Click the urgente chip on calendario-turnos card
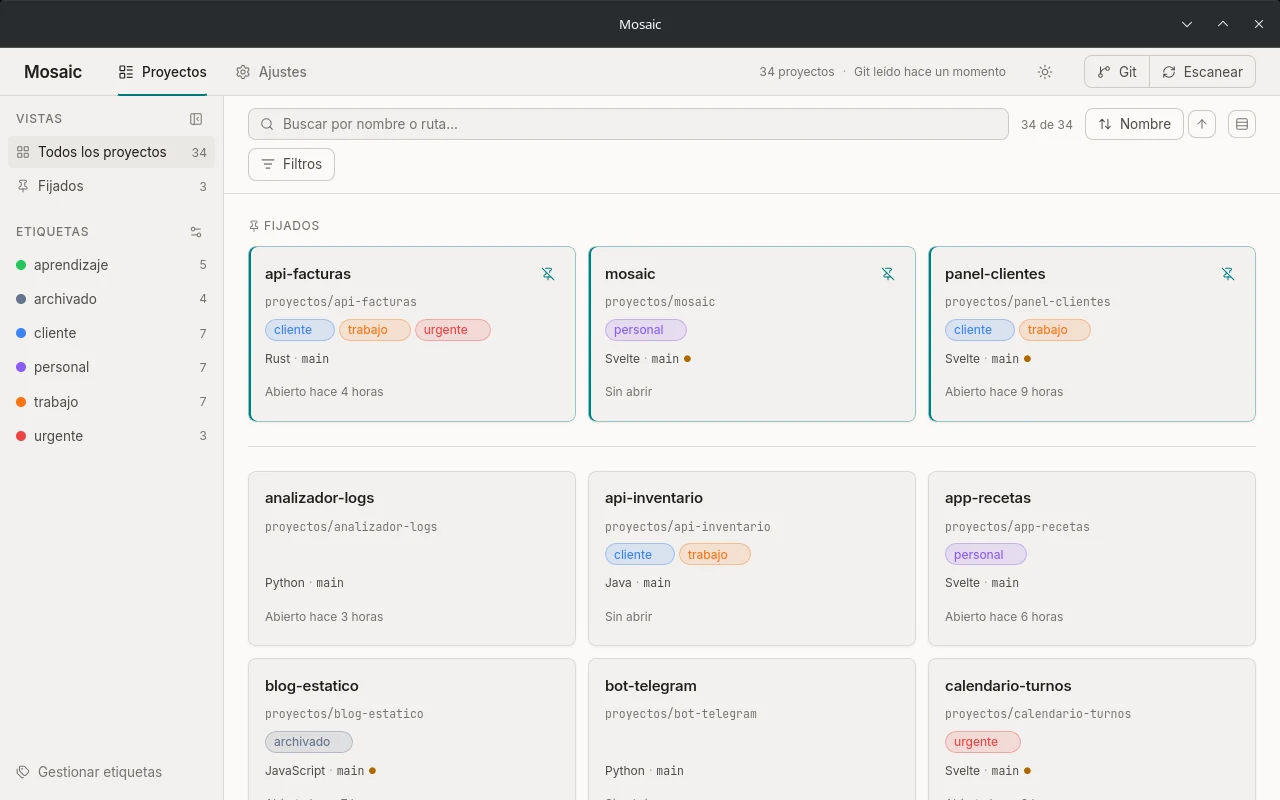The width and height of the screenshot is (1280, 800). pyautogui.click(x=983, y=742)
